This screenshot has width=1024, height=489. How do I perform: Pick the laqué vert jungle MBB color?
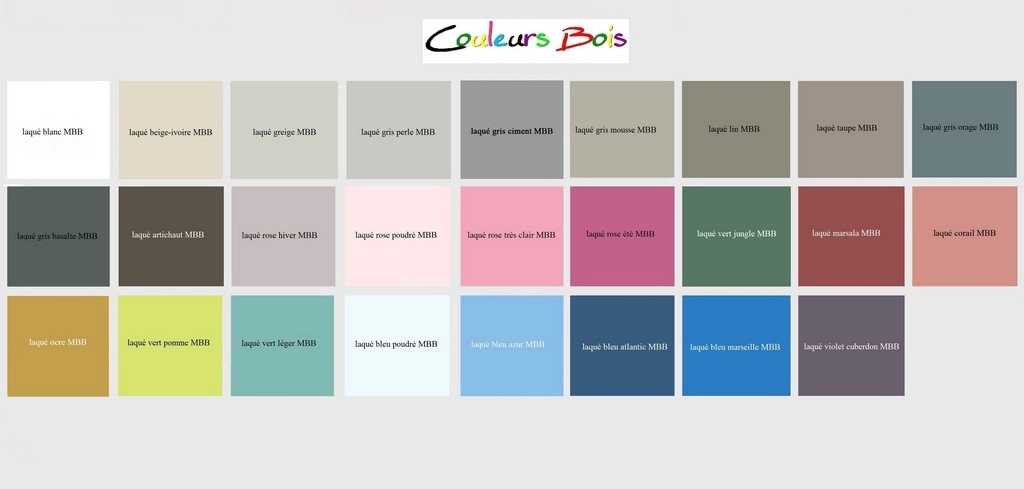tap(736, 236)
